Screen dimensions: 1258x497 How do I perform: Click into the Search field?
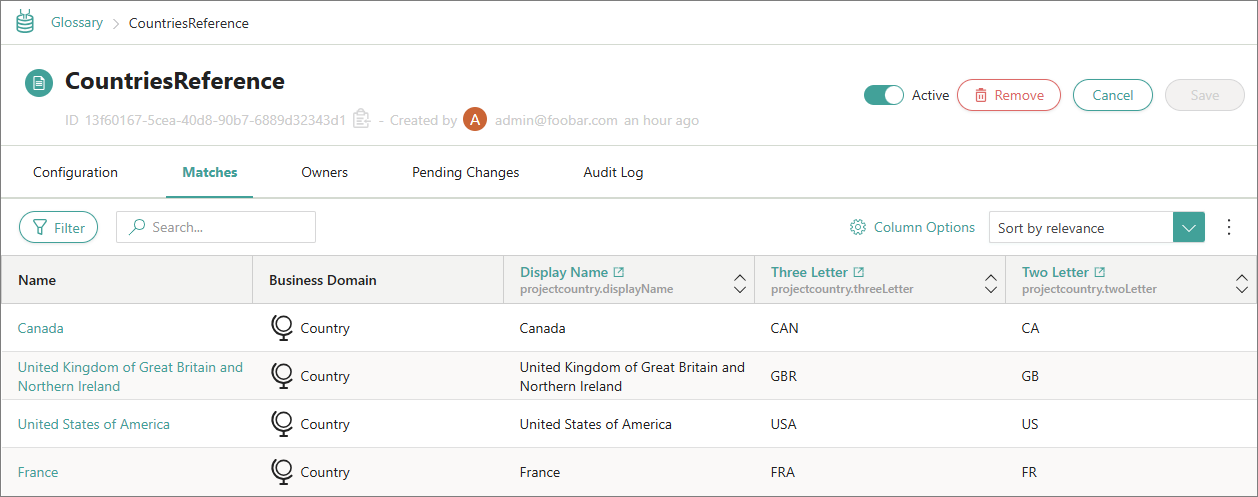click(x=216, y=227)
